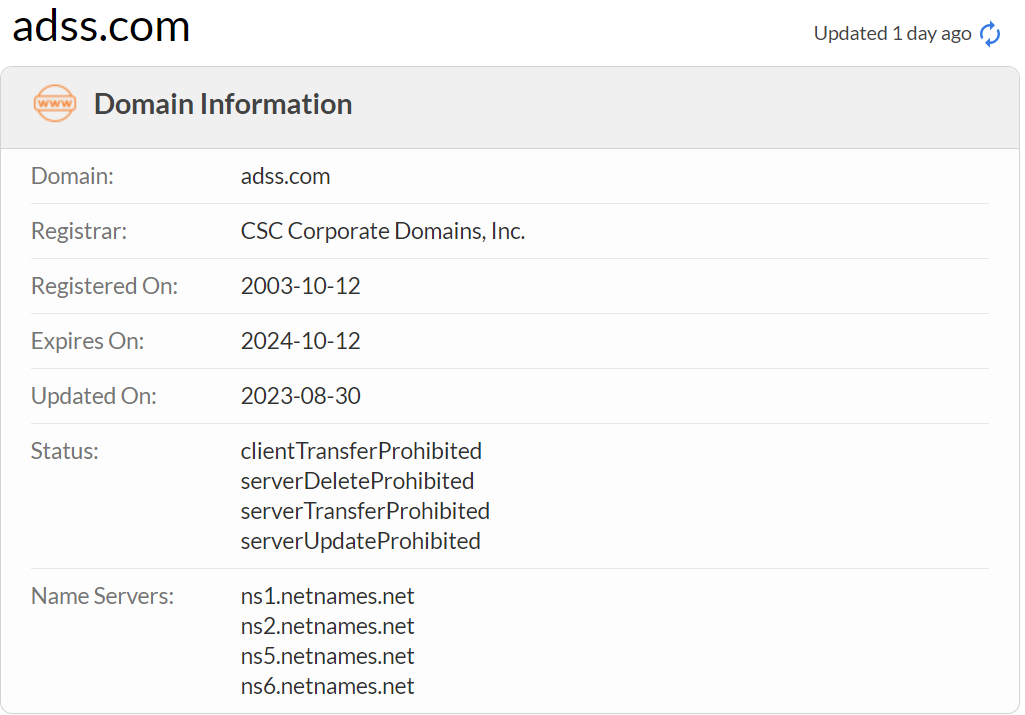This screenshot has height=715, width=1025.
Task: Click name server ns1.netnames.net
Action: [327, 597]
